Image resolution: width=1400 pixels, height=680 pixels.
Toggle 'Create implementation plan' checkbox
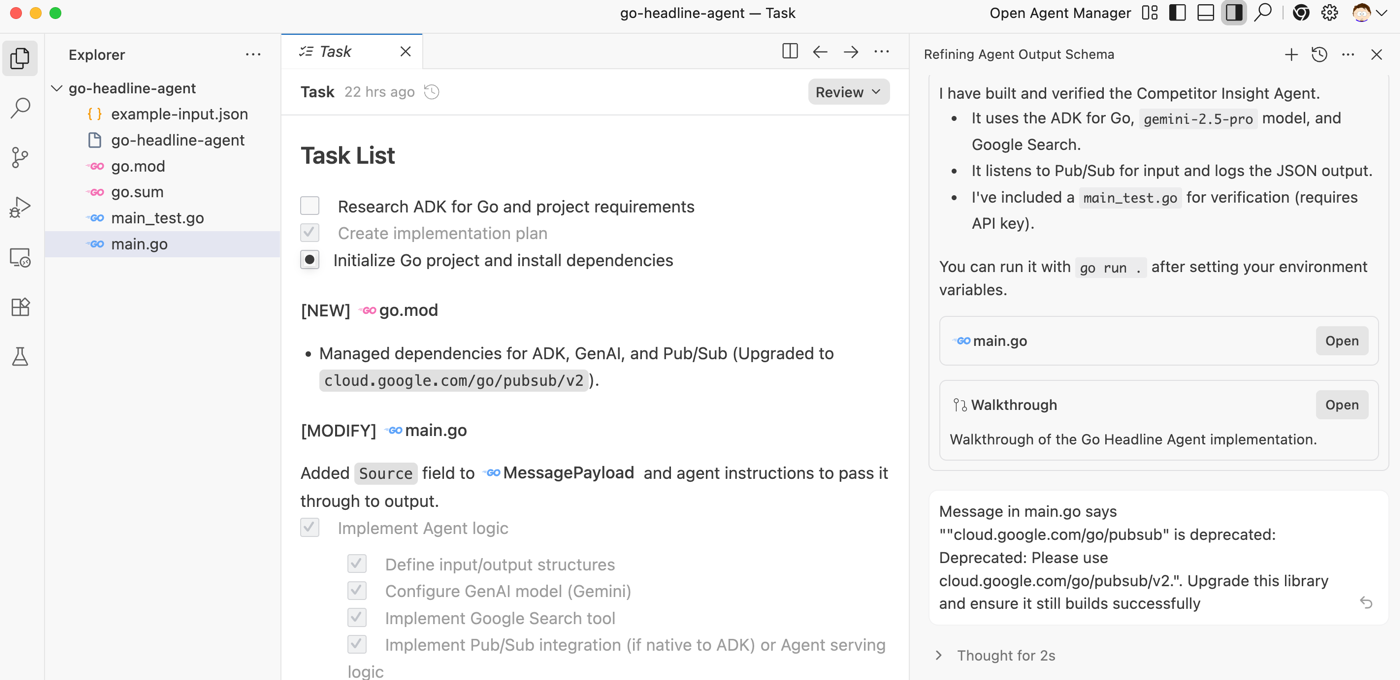coord(310,233)
